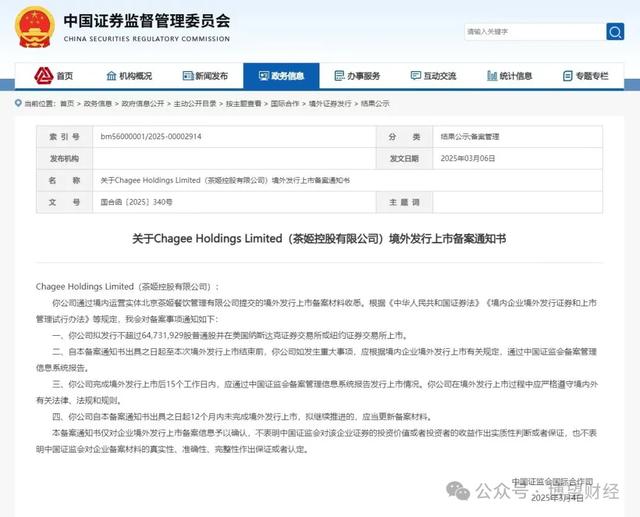This screenshot has height=517, width=640.
Task: Open the 新闻发布 menu label
Action: [x=211, y=76]
